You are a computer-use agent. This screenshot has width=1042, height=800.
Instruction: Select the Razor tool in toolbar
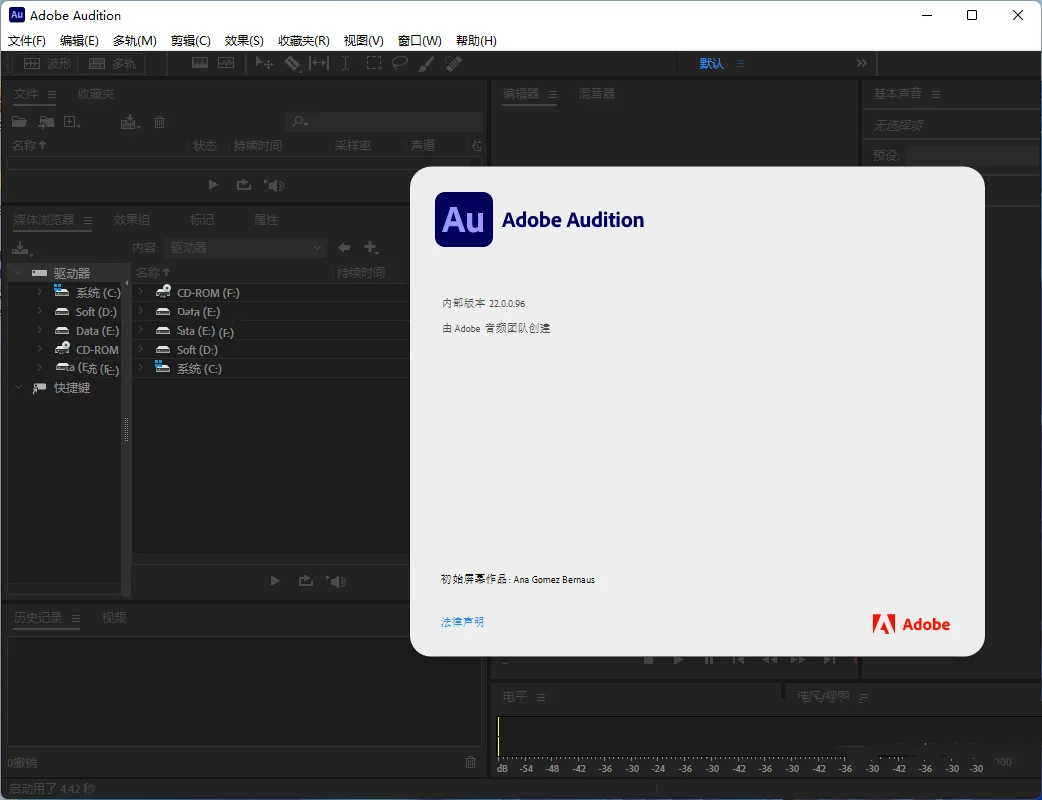[292, 63]
